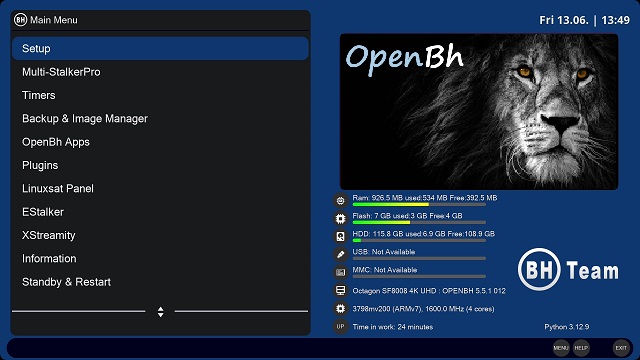Click the RAM usage icon
Image resolution: width=640 pixels, height=360 pixels.
point(340,200)
